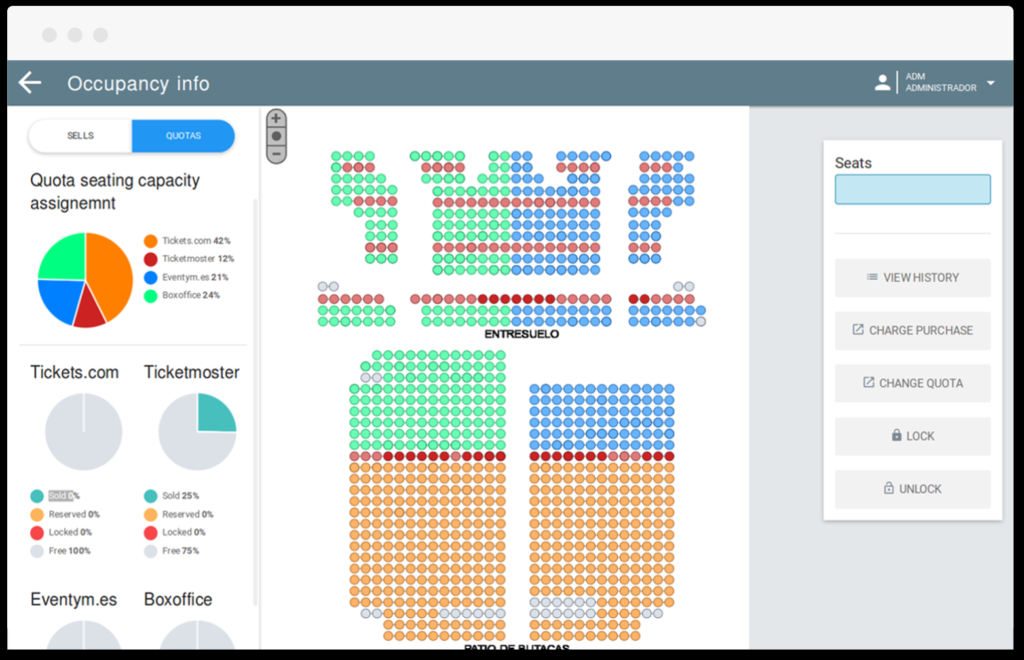
Task: Click the zoom in plus icon
Action: click(x=276, y=118)
